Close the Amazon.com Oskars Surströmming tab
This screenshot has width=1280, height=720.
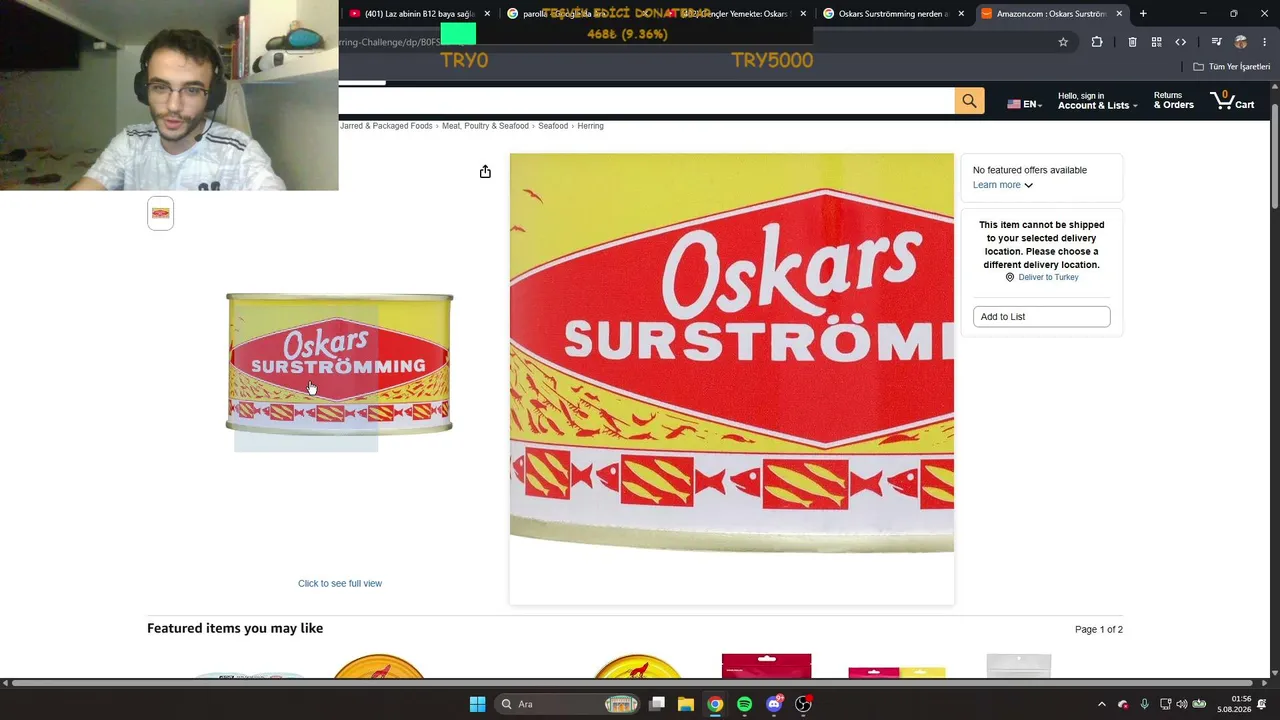click(1119, 14)
